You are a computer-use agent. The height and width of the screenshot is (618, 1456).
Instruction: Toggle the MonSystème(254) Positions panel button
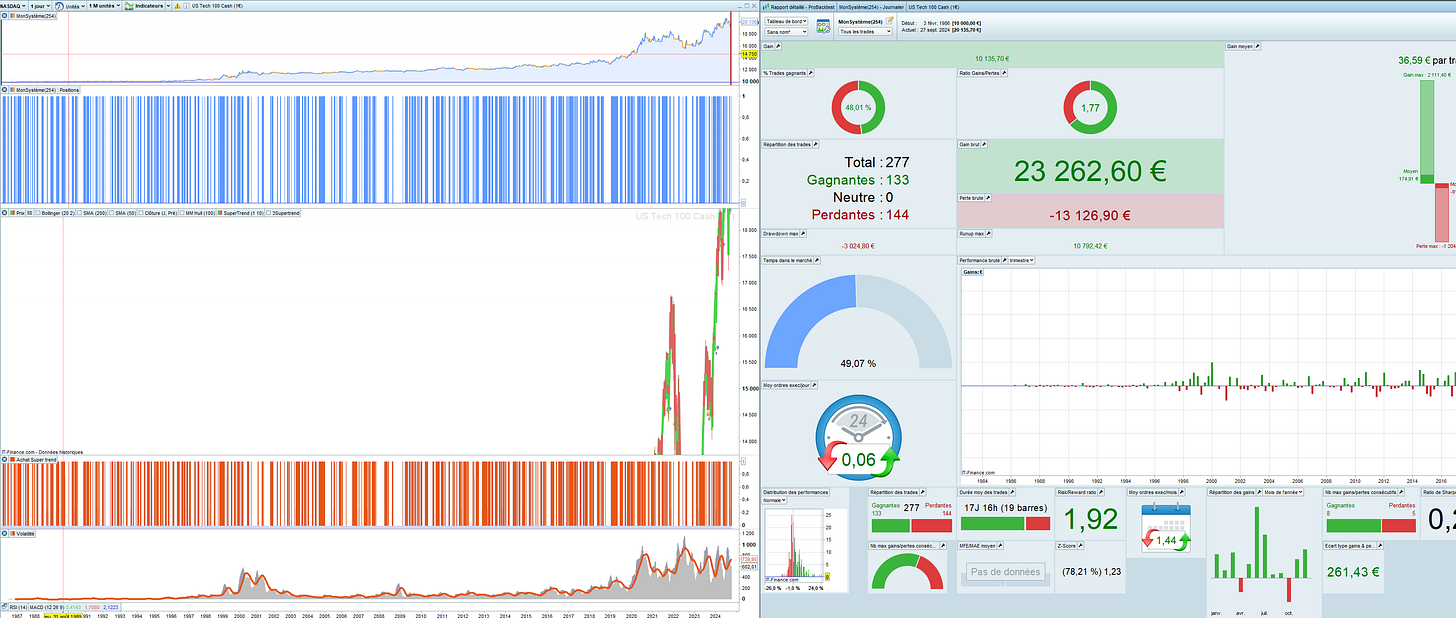click(x=5, y=90)
